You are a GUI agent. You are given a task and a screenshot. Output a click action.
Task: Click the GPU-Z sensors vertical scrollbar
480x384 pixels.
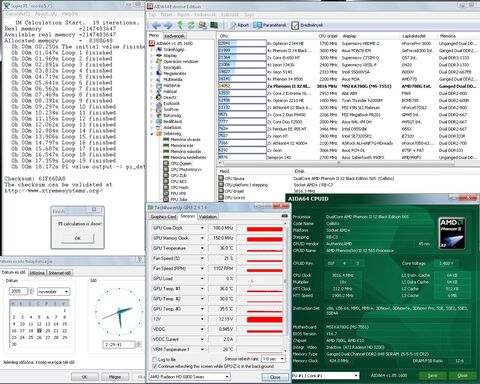click(x=285, y=286)
